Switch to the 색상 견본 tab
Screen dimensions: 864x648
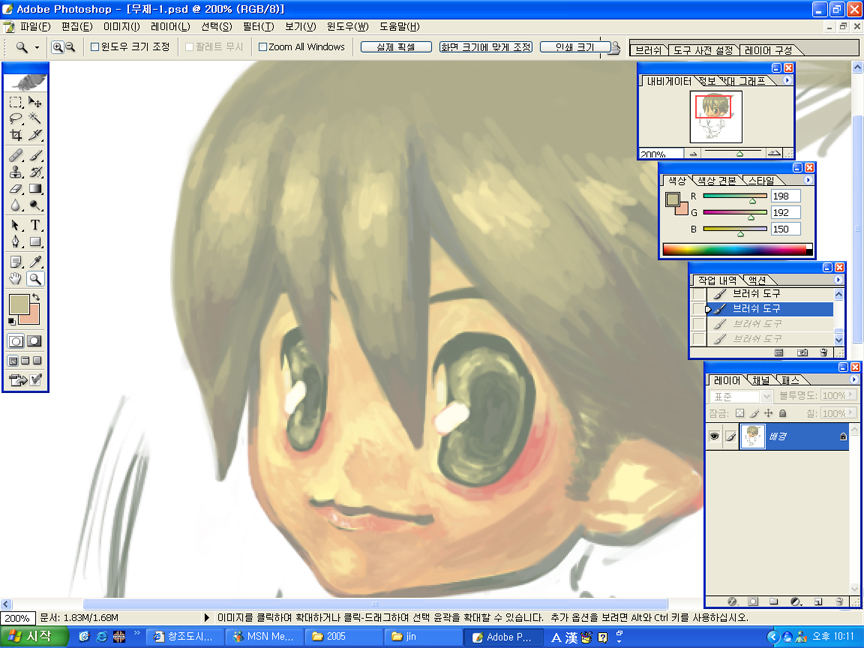(717, 181)
